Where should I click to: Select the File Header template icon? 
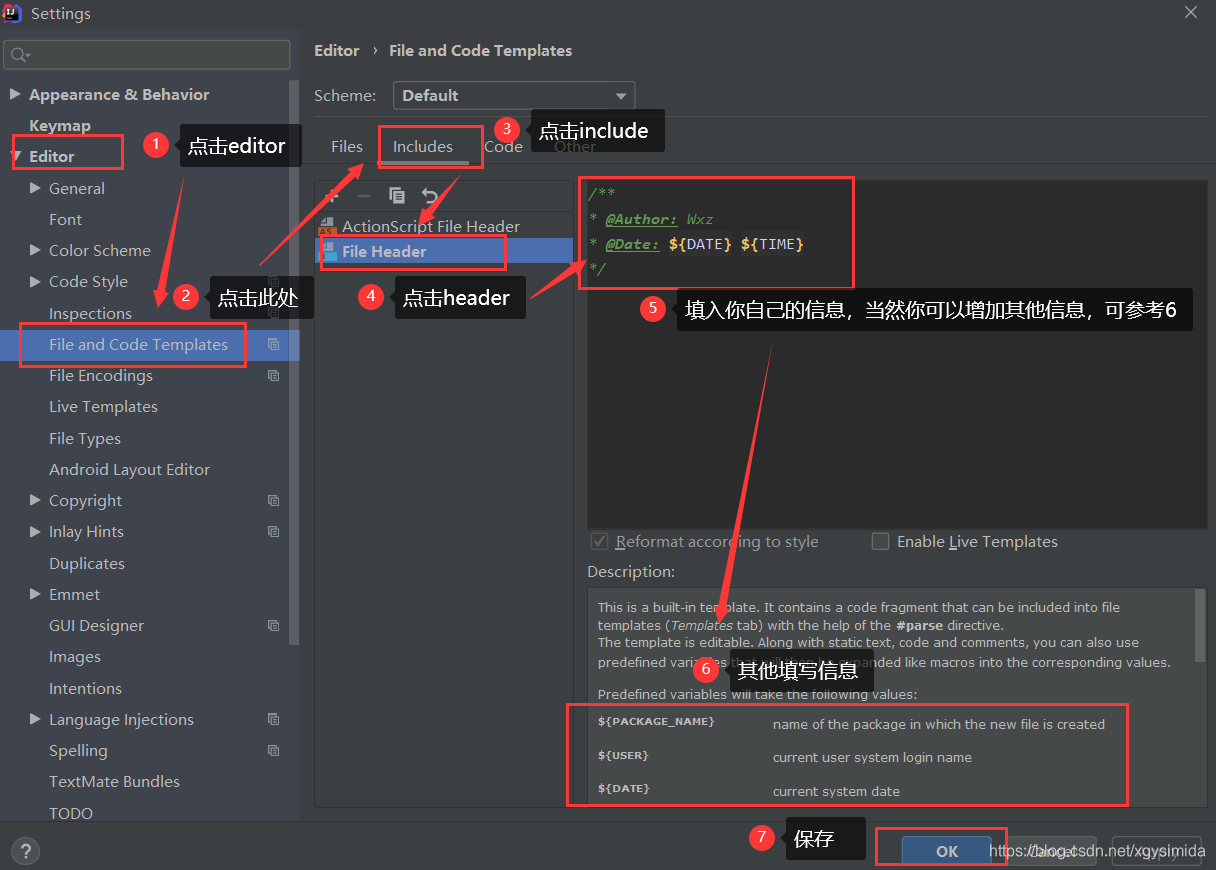(x=330, y=252)
